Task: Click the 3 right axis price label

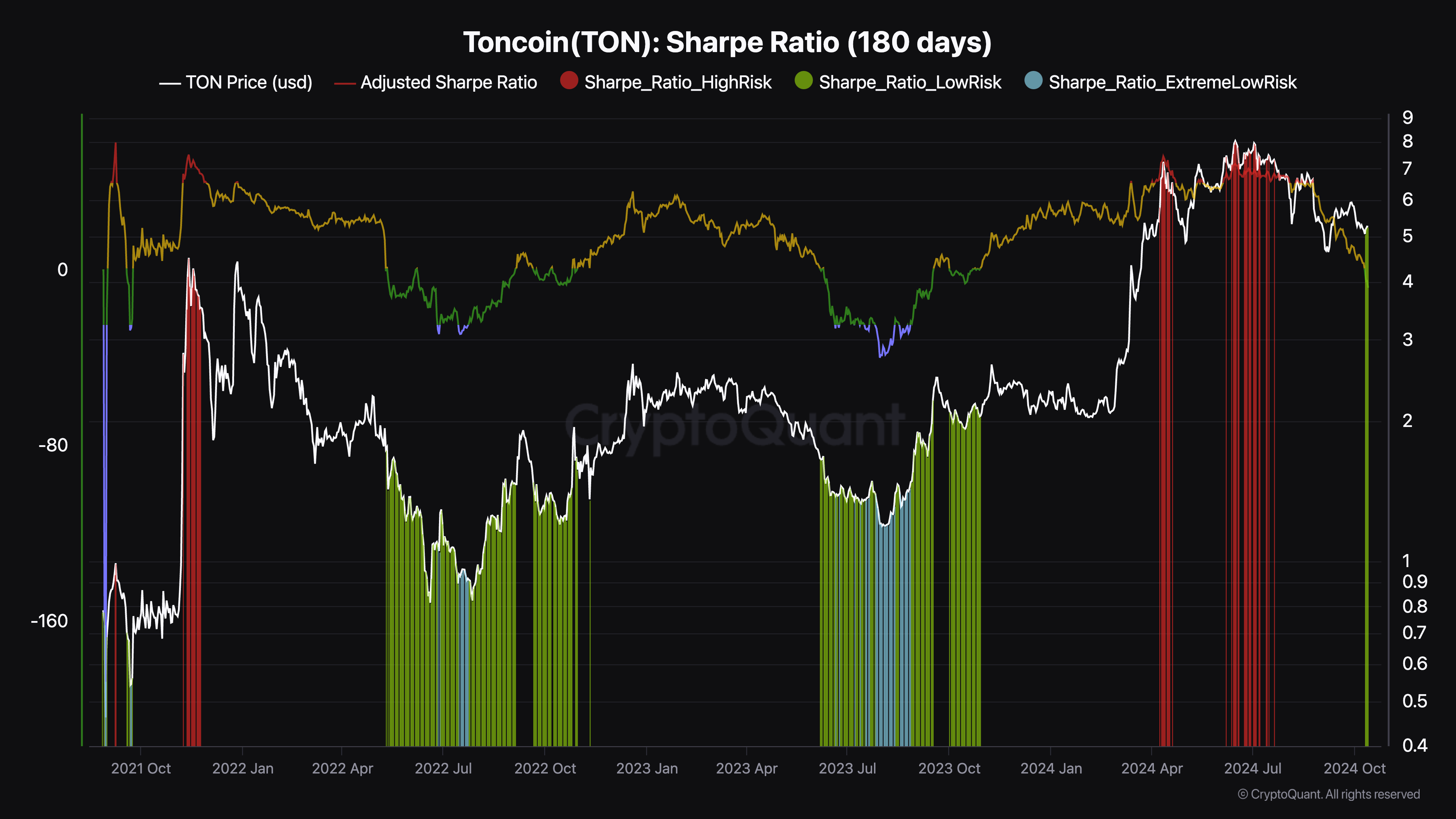Action: pos(1407,340)
